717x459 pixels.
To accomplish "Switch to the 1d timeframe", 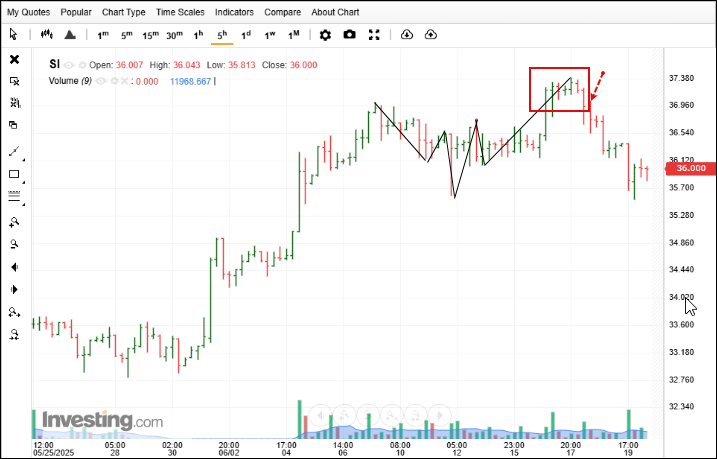I will tap(246, 35).
